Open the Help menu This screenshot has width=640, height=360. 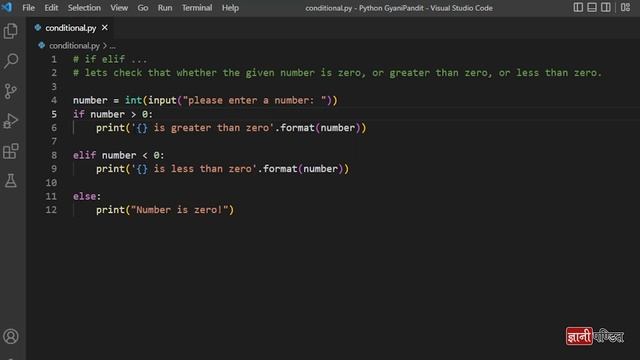click(230, 8)
